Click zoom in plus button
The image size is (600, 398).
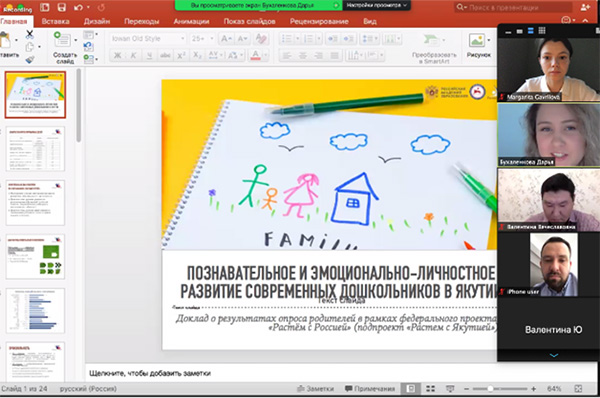[x=534, y=389]
